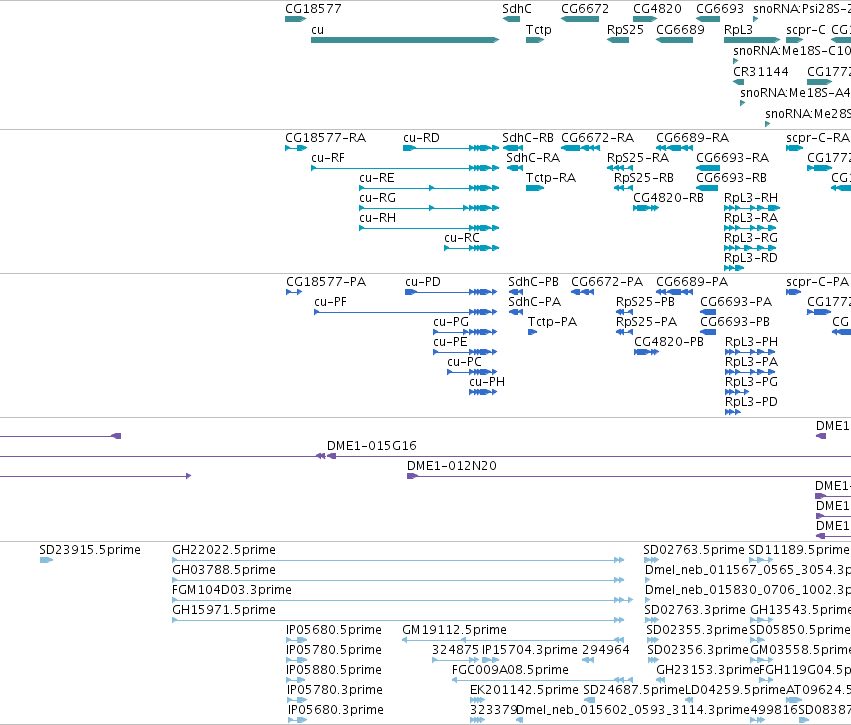Select the CG6693-PB protein label
This screenshot has width=851, height=725.
734,322
